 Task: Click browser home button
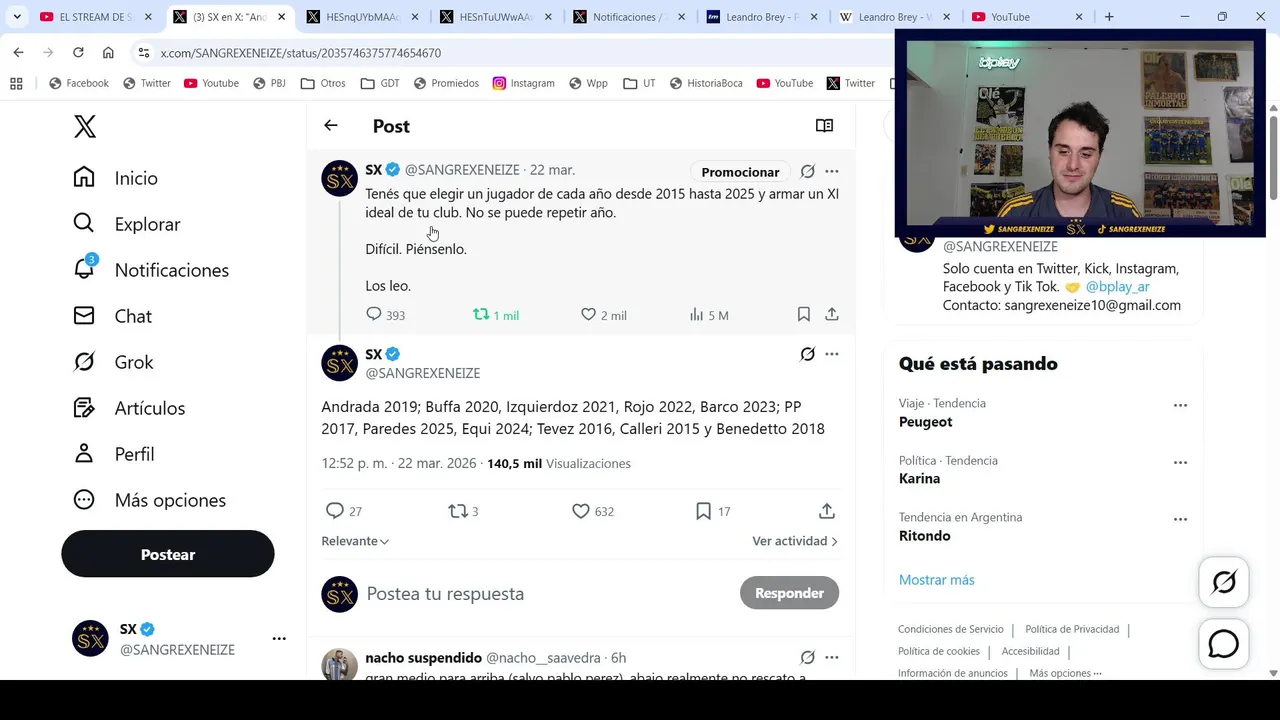point(108,52)
